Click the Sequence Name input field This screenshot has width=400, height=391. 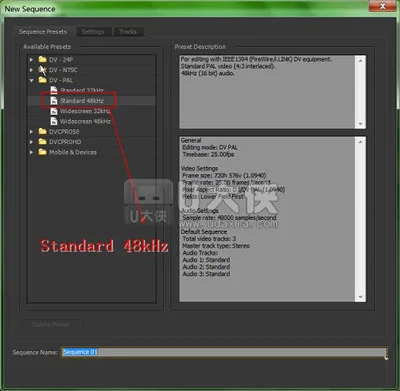224,352
